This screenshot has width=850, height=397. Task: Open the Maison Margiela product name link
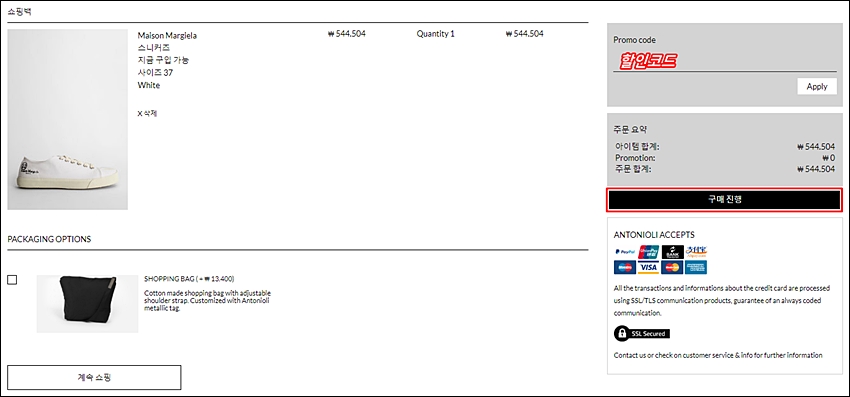click(x=167, y=35)
